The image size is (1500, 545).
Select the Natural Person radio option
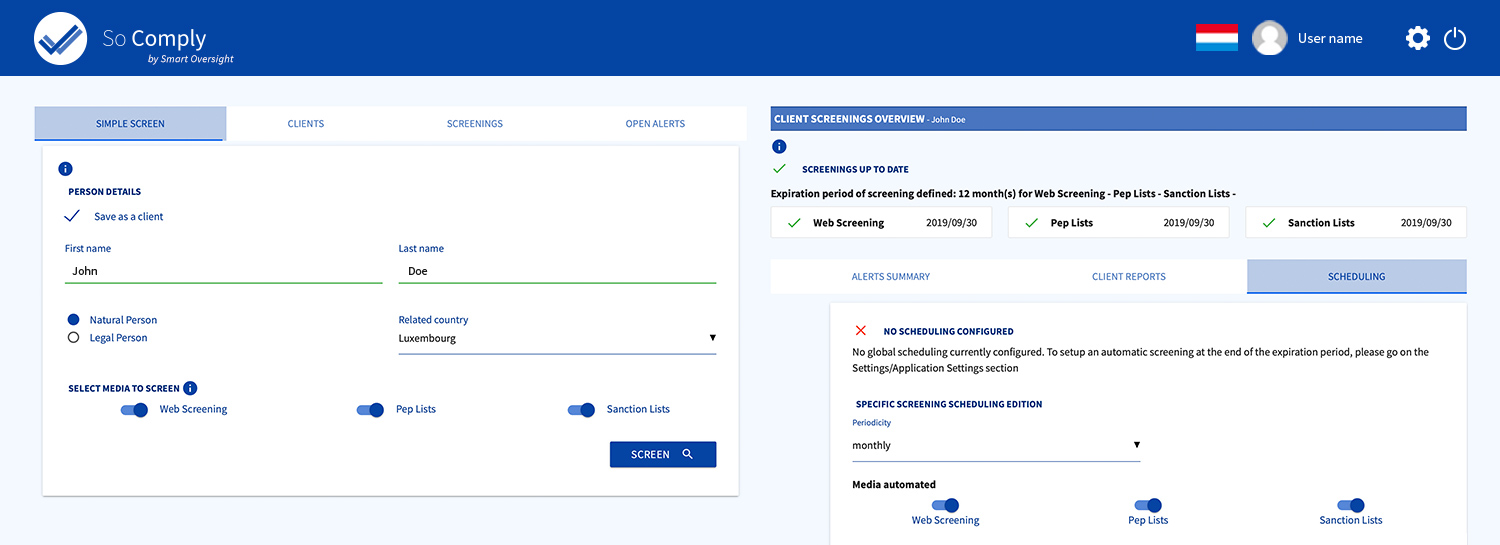pyautogui.click(x=73, y=320)
